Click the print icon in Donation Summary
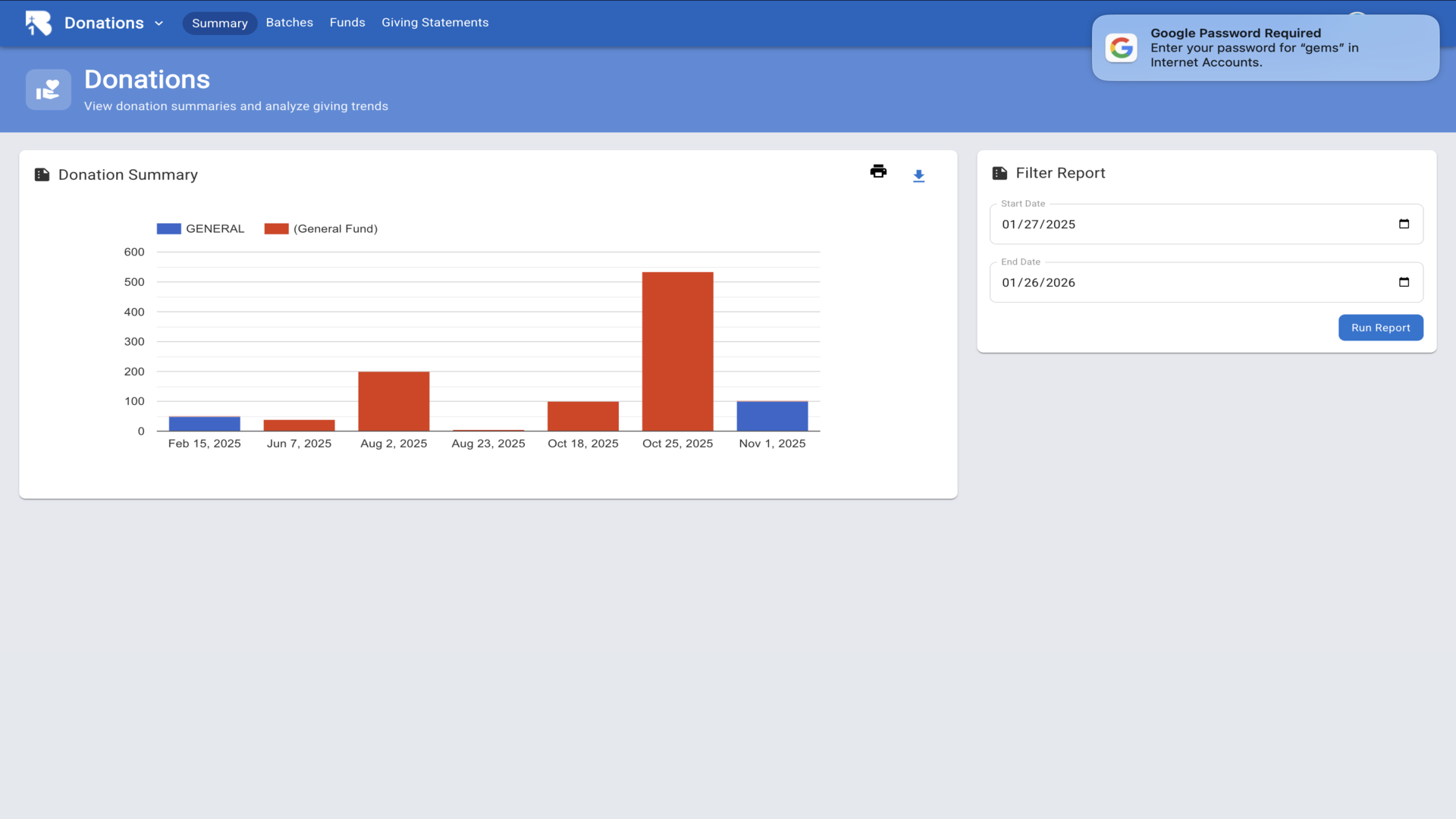Viewport: 1456px width, 819px height. 878,171
